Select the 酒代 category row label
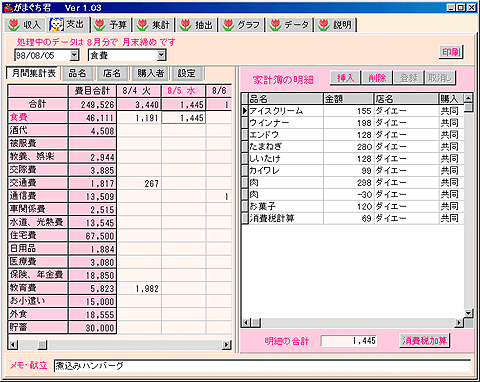This screenshot has width=480, height=382. 38,130
